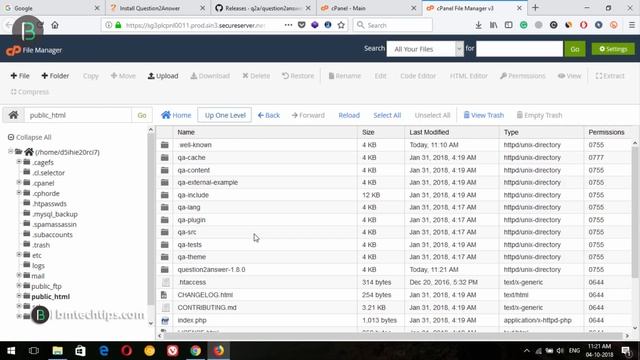The image size is (640, 360).
Task: Click the index.php file icon
Action: (165, 320)
